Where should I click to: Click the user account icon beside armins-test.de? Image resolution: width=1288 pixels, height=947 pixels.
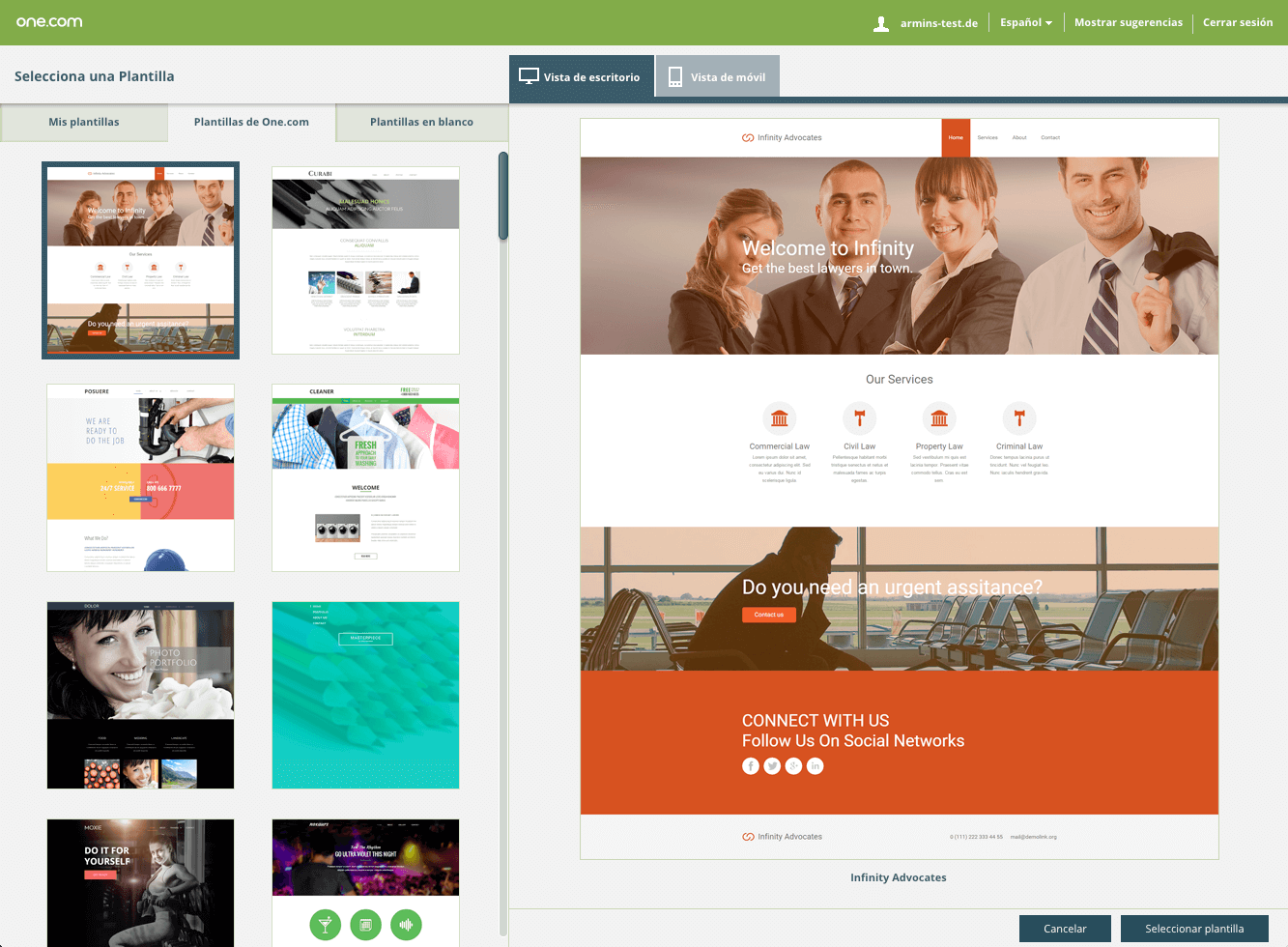[881, 23]
